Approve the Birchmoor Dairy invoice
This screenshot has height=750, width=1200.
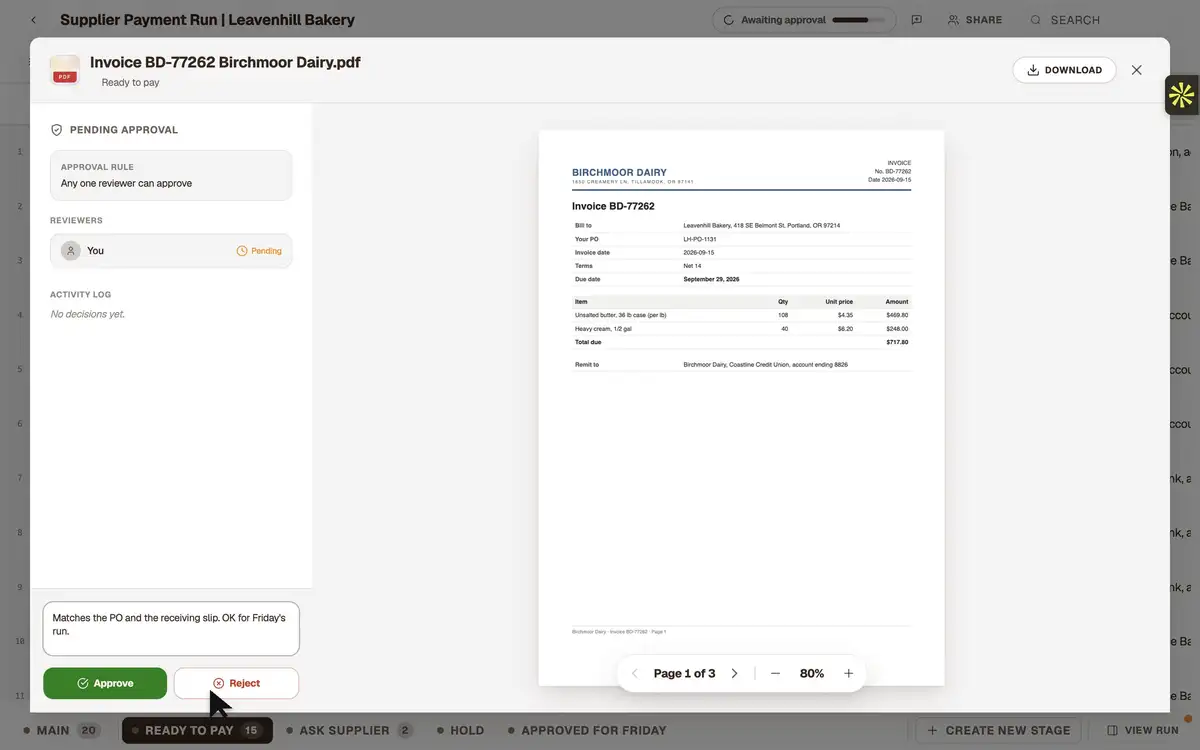105,683
